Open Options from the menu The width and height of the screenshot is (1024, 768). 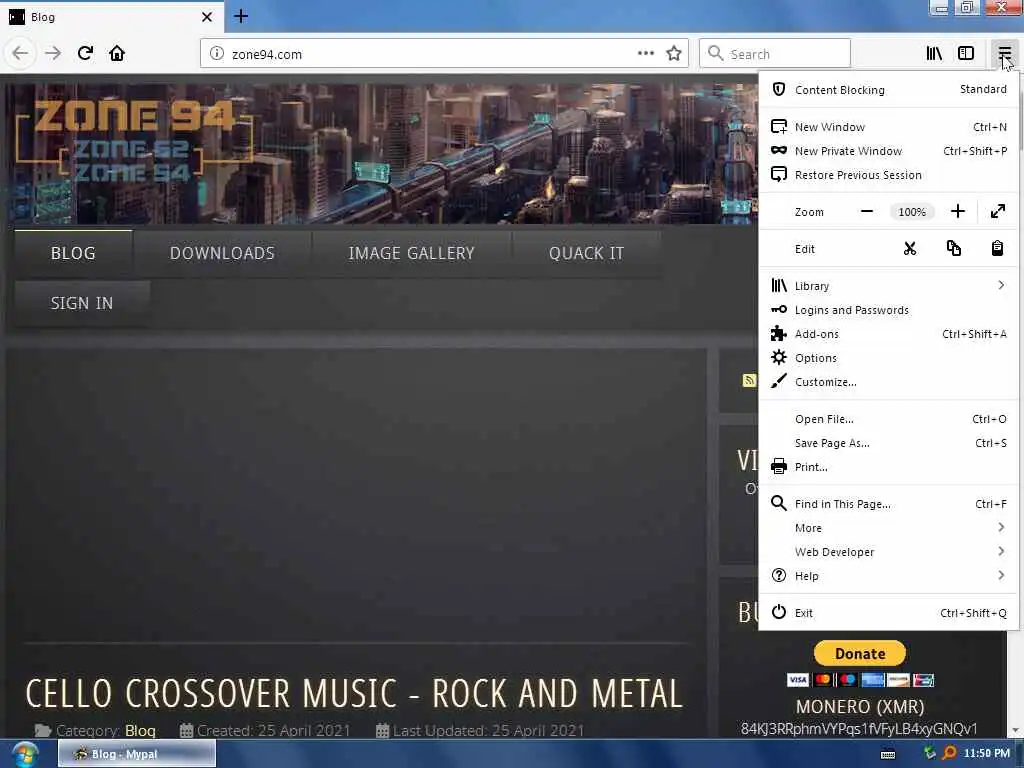[x=889, y=358]
